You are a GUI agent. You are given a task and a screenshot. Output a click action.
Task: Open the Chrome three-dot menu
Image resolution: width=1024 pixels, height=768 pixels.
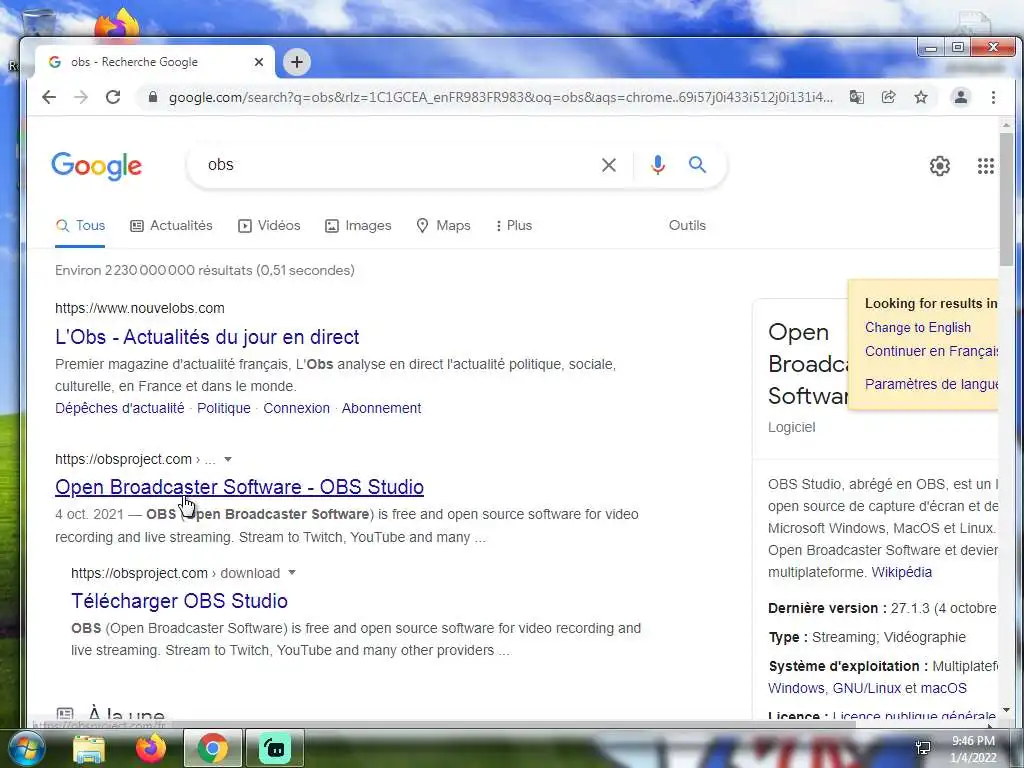(993, 97)
